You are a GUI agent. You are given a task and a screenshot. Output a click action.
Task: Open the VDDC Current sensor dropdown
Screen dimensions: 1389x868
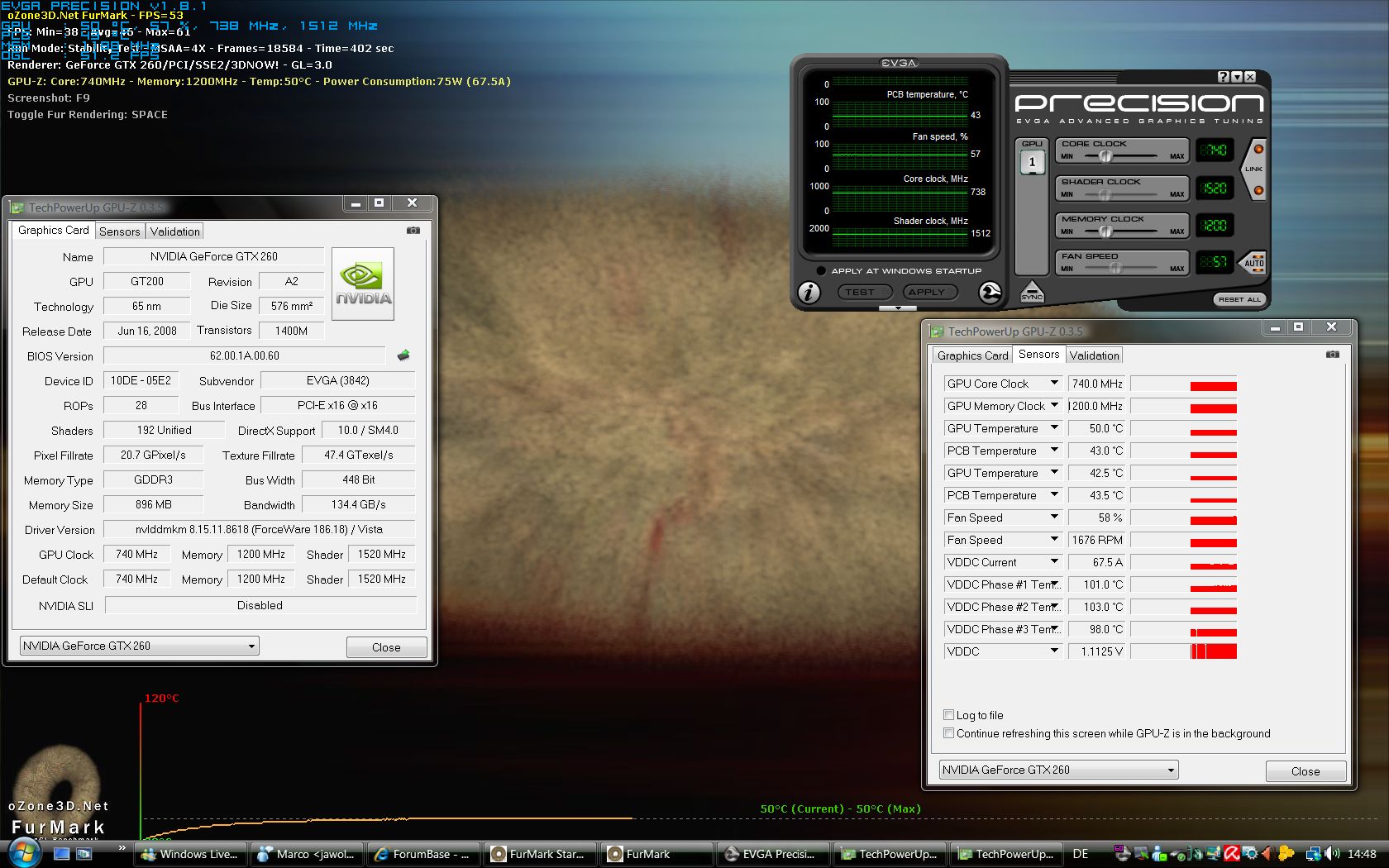[1054, 561]
